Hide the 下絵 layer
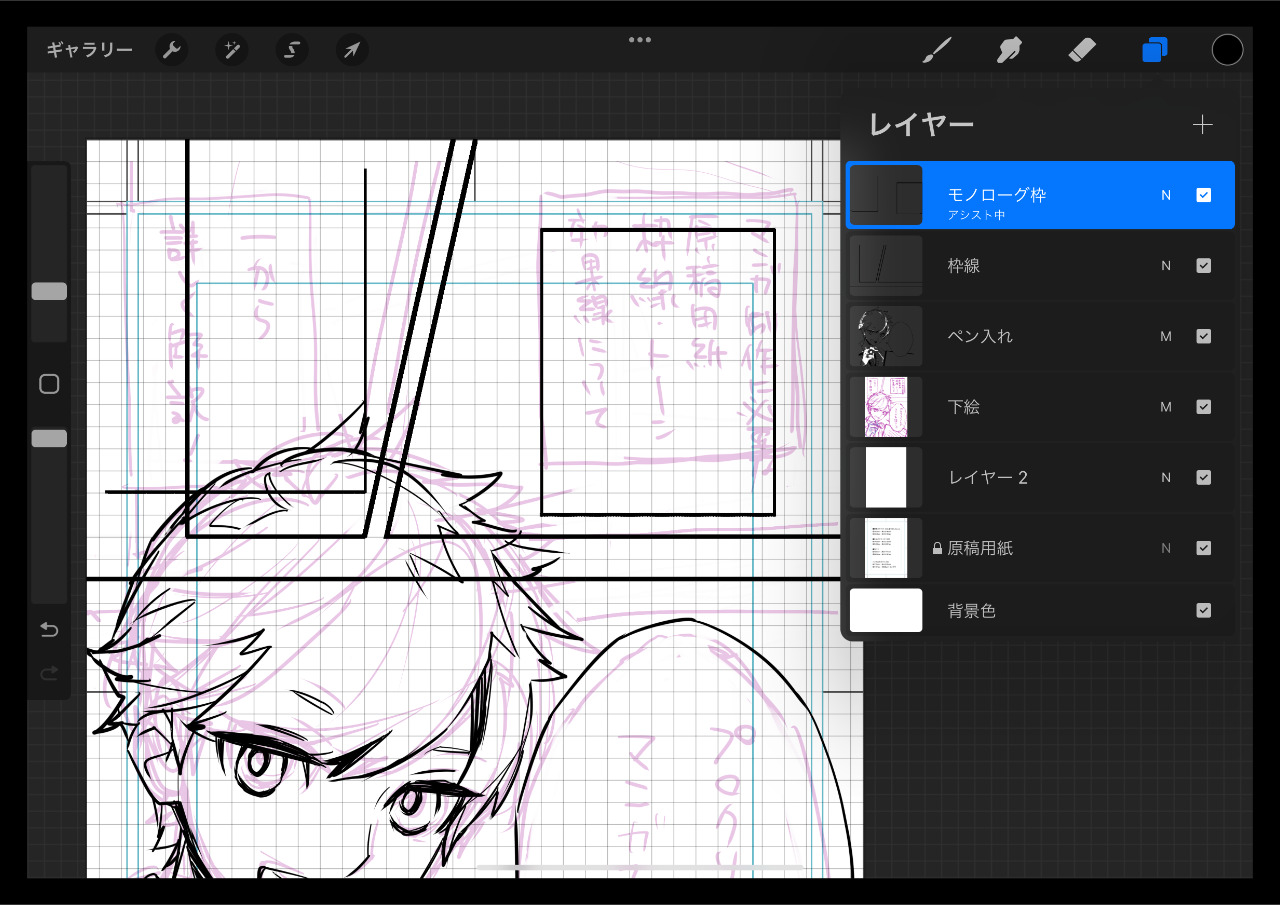This screenshot has width=1280, height=905. click(1204, 407)
